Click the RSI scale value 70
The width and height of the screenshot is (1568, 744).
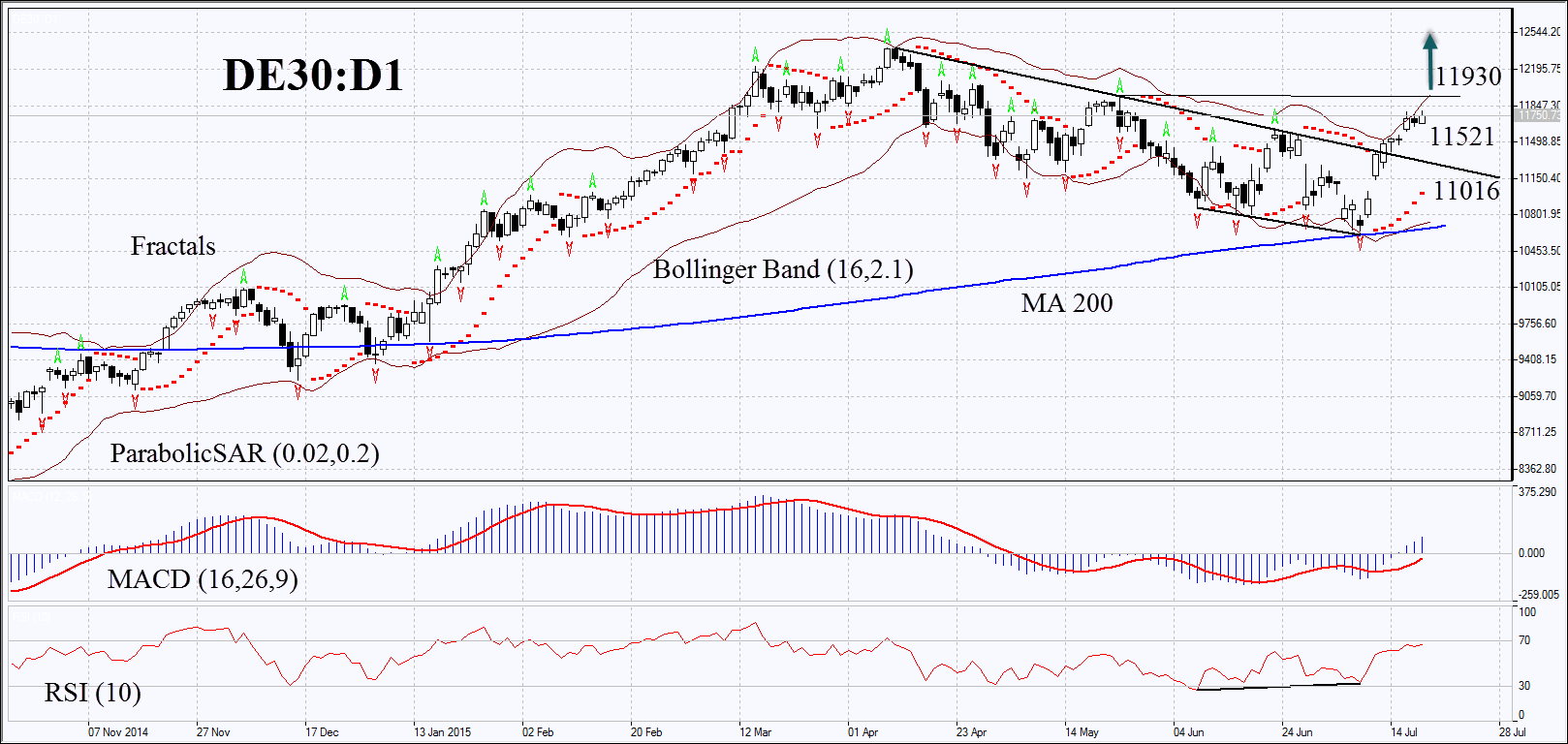1524,640
